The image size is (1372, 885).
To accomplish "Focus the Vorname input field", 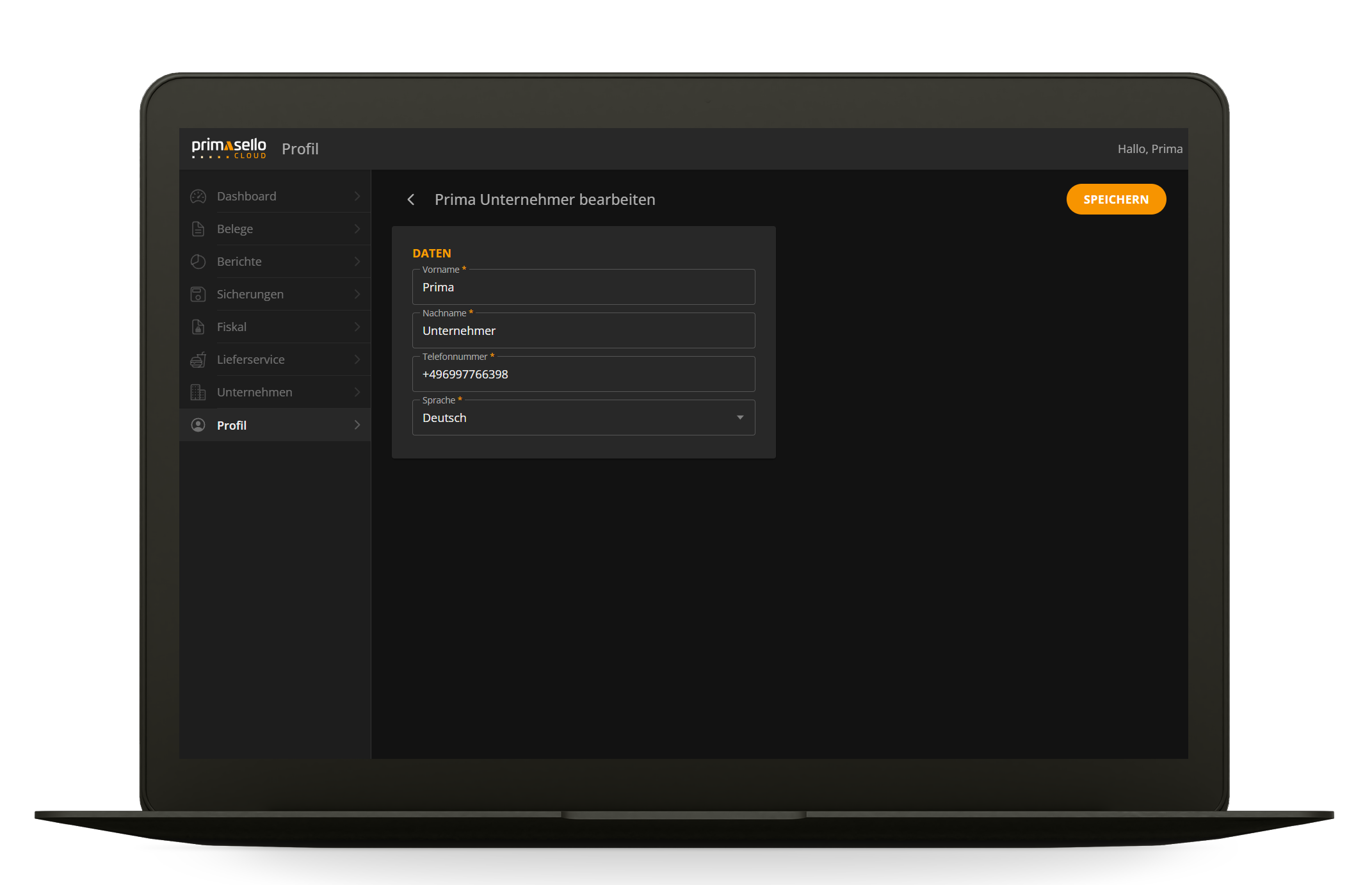I will [583, 287].
